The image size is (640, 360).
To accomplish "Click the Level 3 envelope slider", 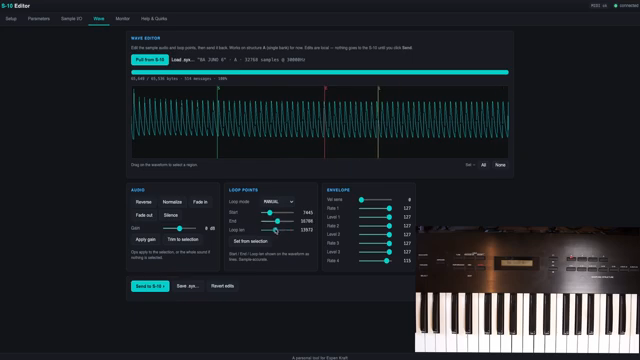I will (376, 252).
